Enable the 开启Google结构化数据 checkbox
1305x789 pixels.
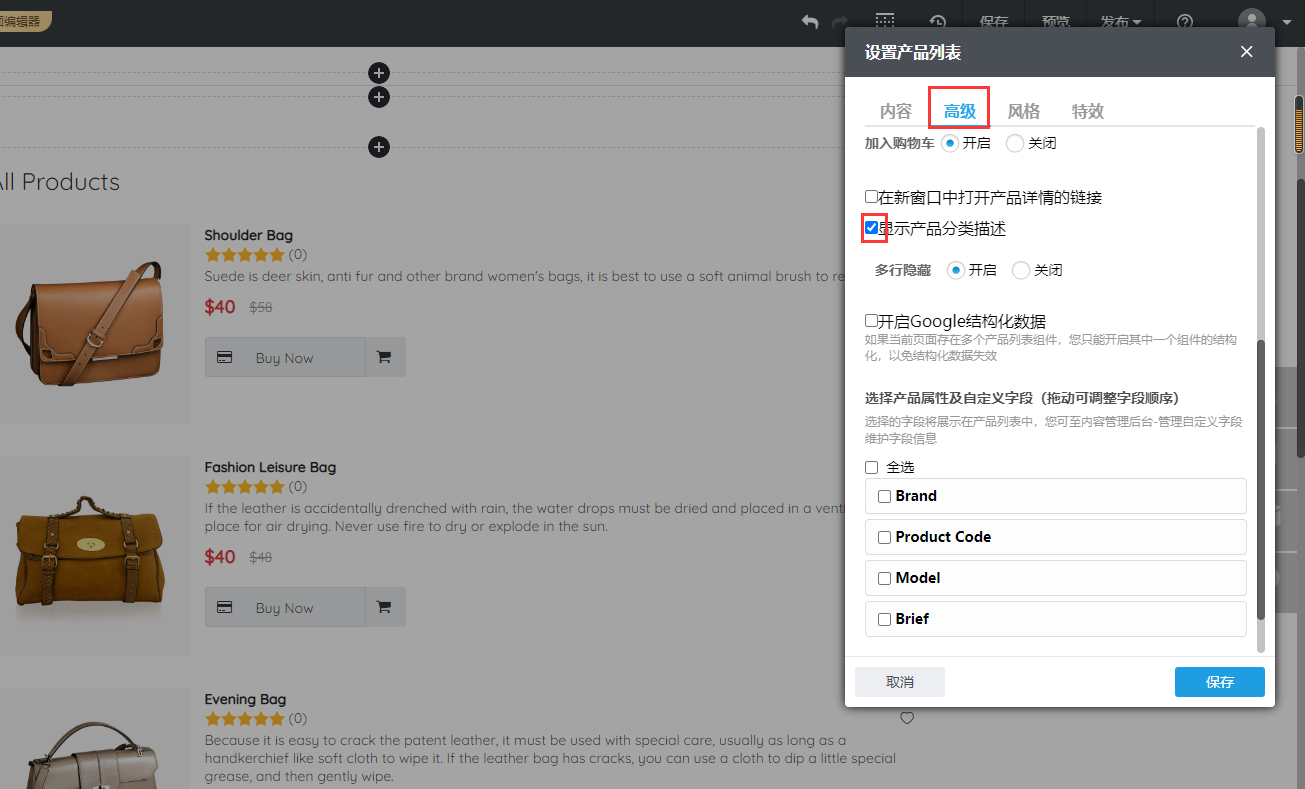pos(872,321)
